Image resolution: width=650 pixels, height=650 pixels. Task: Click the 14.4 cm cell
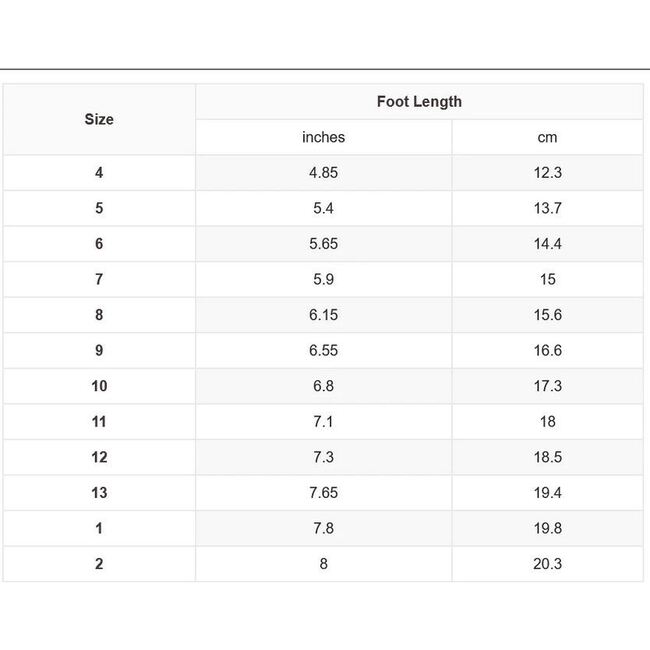tap(547, 244)
